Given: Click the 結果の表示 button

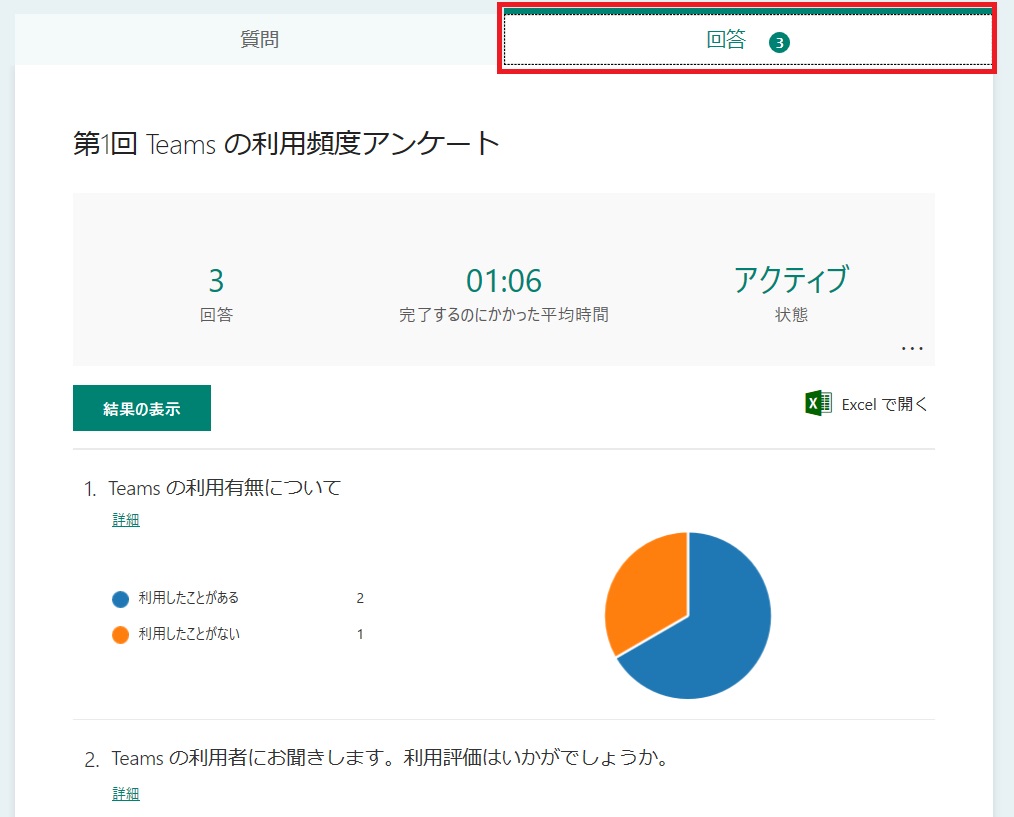Looking at the screenshot, I should (x=142, y=408).
